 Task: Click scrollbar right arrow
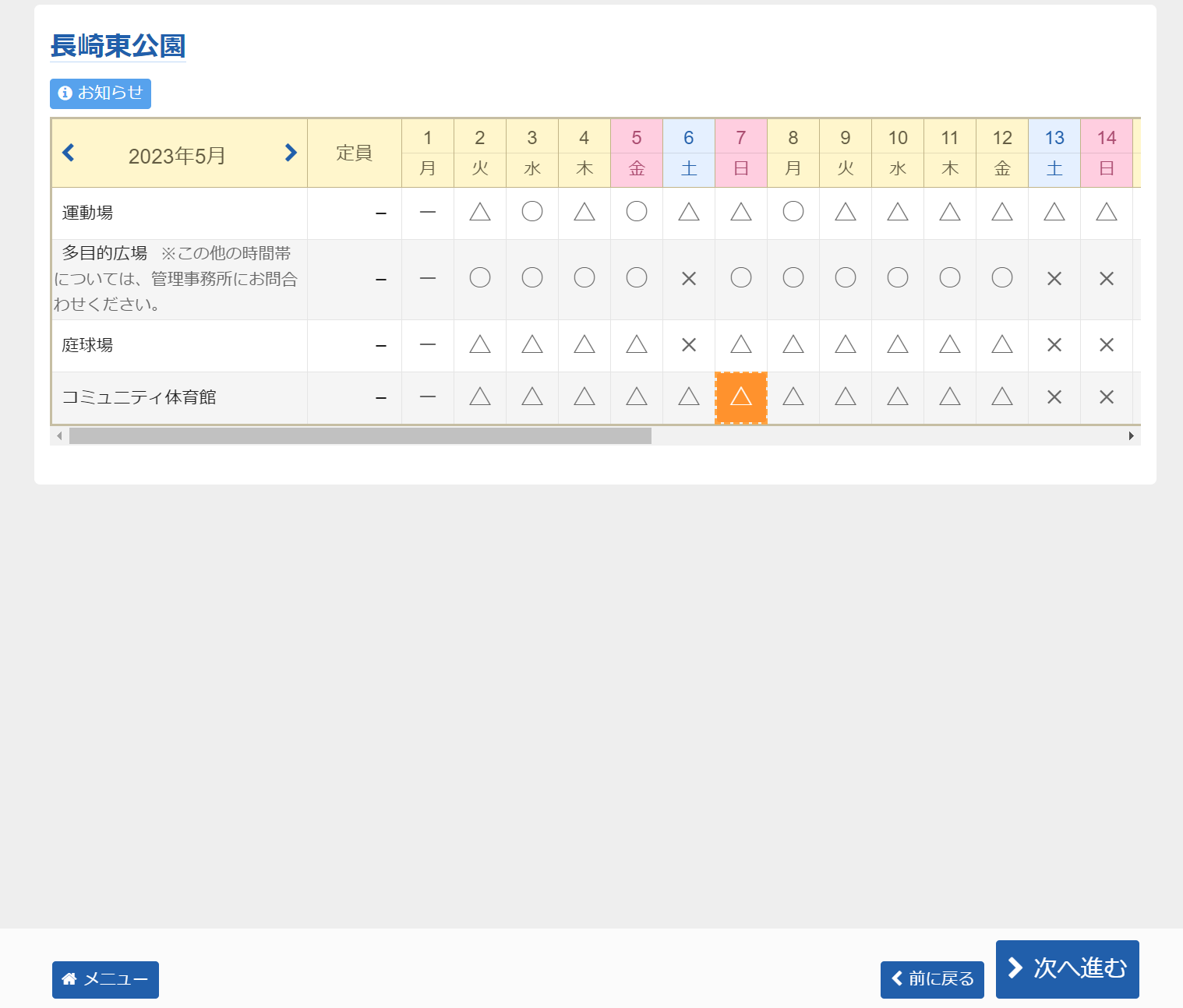click(1131, 436)
